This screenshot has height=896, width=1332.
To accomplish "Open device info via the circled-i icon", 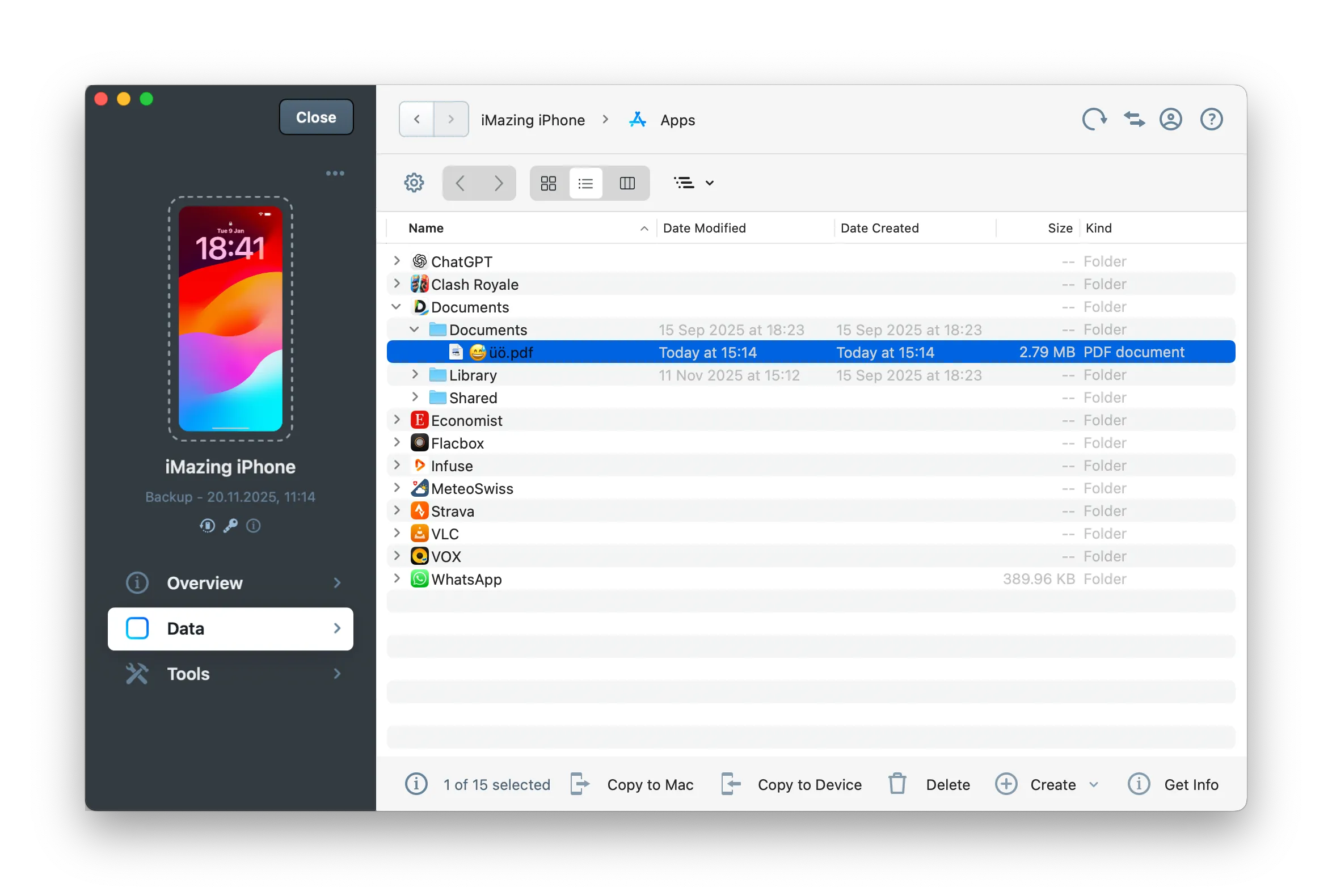I will coord(253,526).
